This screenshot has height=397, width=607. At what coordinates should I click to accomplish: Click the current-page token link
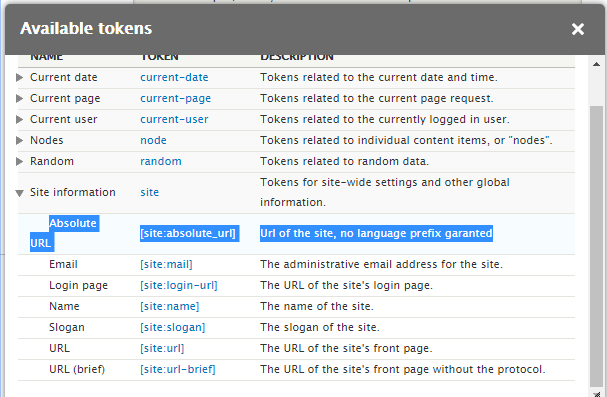tap(175, 98)
